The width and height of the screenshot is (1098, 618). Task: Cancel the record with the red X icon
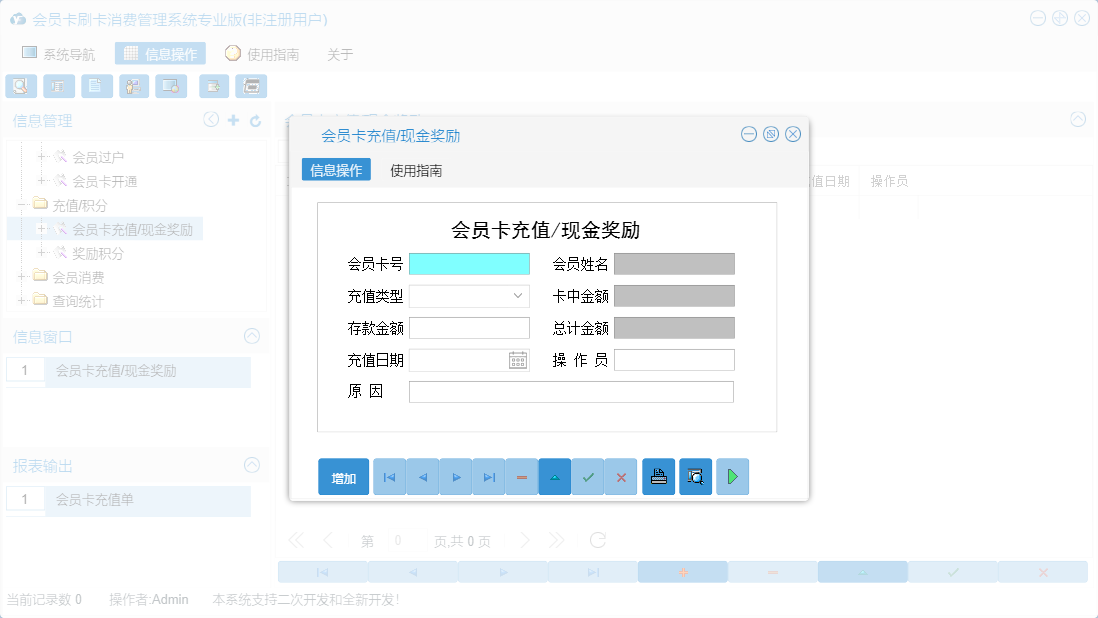(621, 477)
